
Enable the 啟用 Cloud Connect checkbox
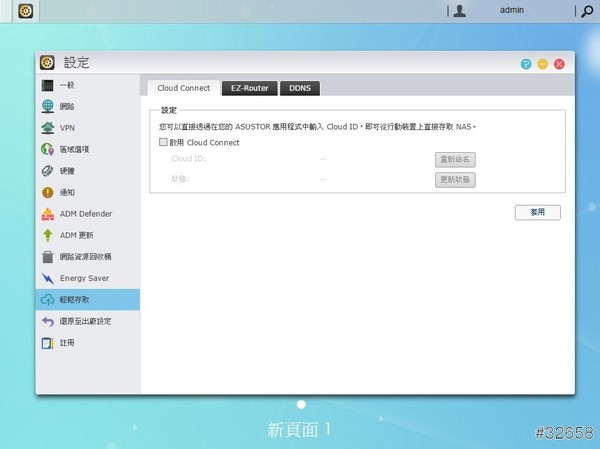click(163, 142)
